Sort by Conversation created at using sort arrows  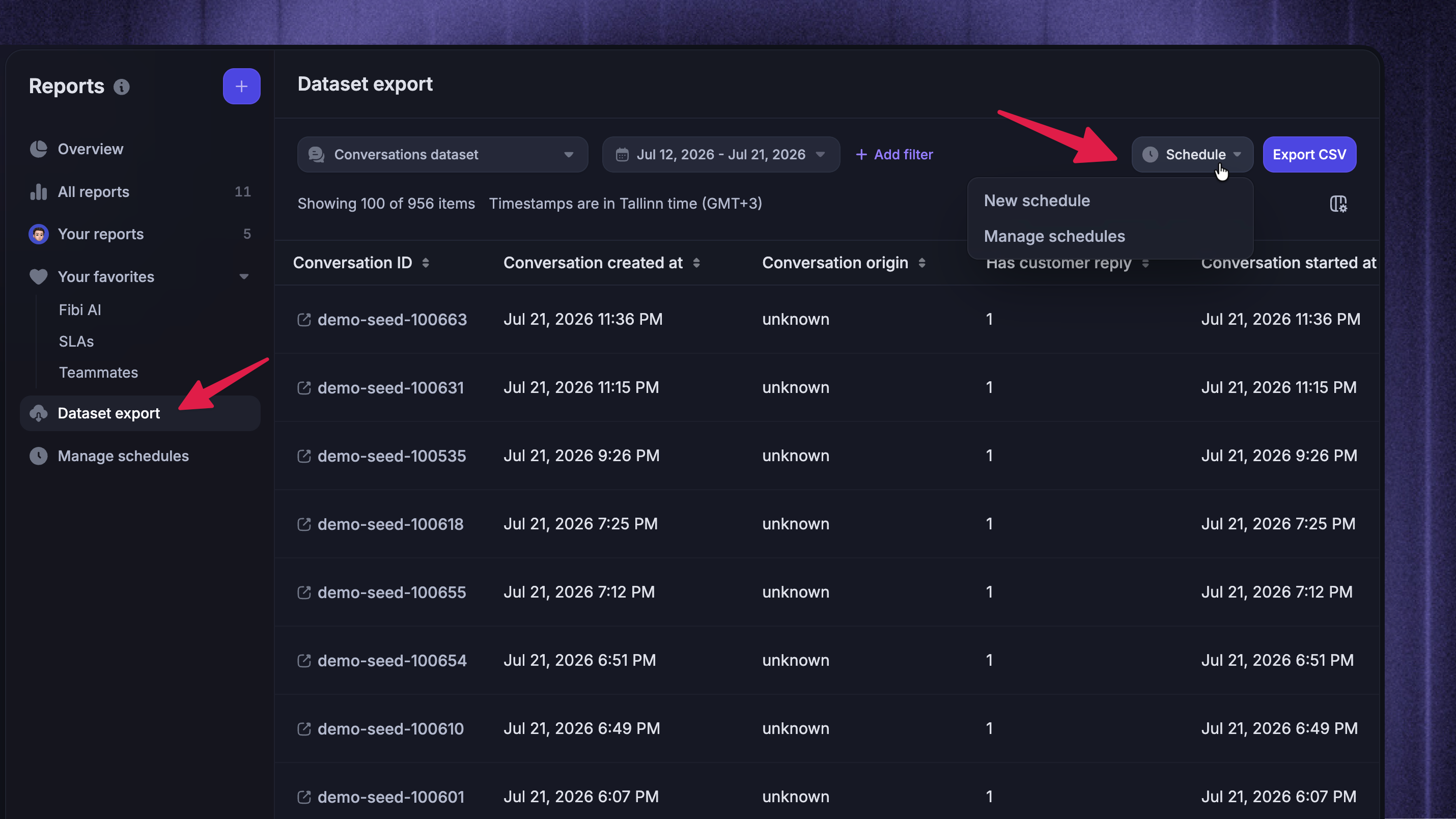tap(696, 263)
